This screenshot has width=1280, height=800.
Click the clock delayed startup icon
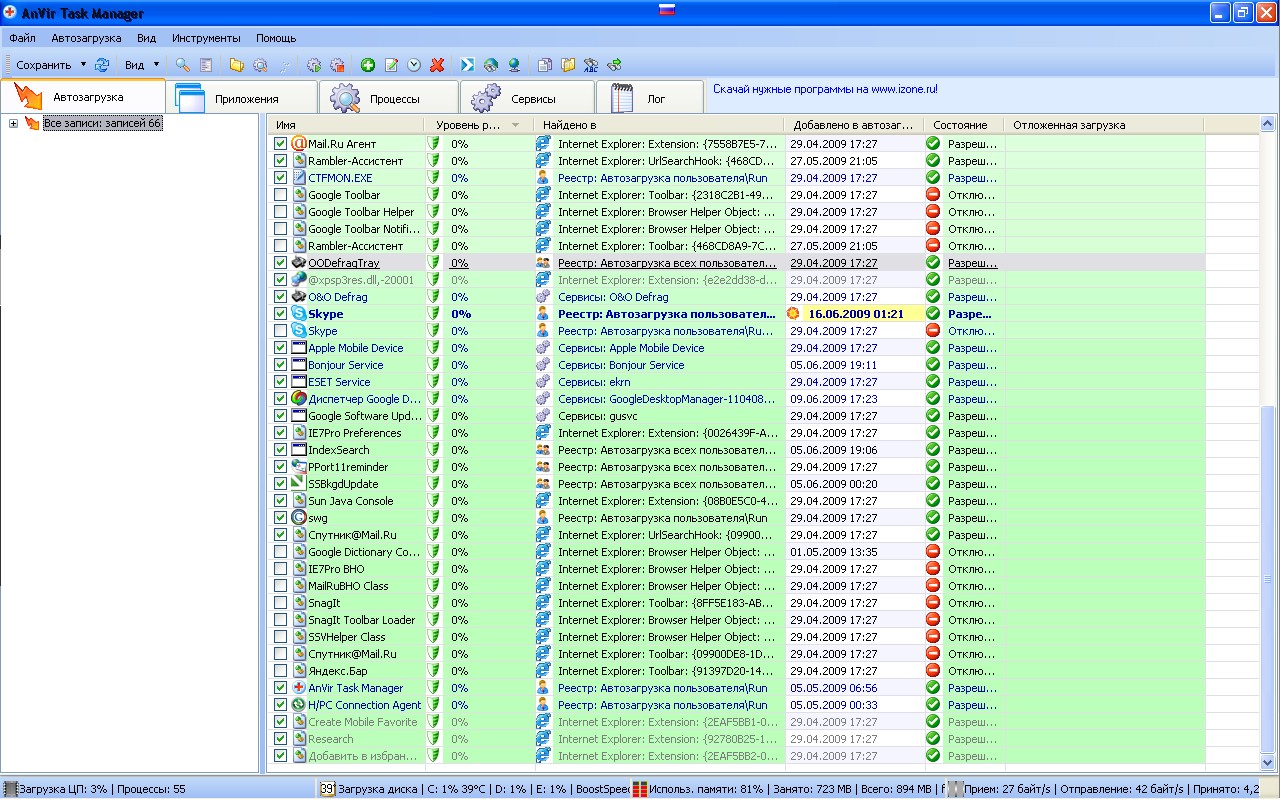pyautogui.click(x=414, y=65)
